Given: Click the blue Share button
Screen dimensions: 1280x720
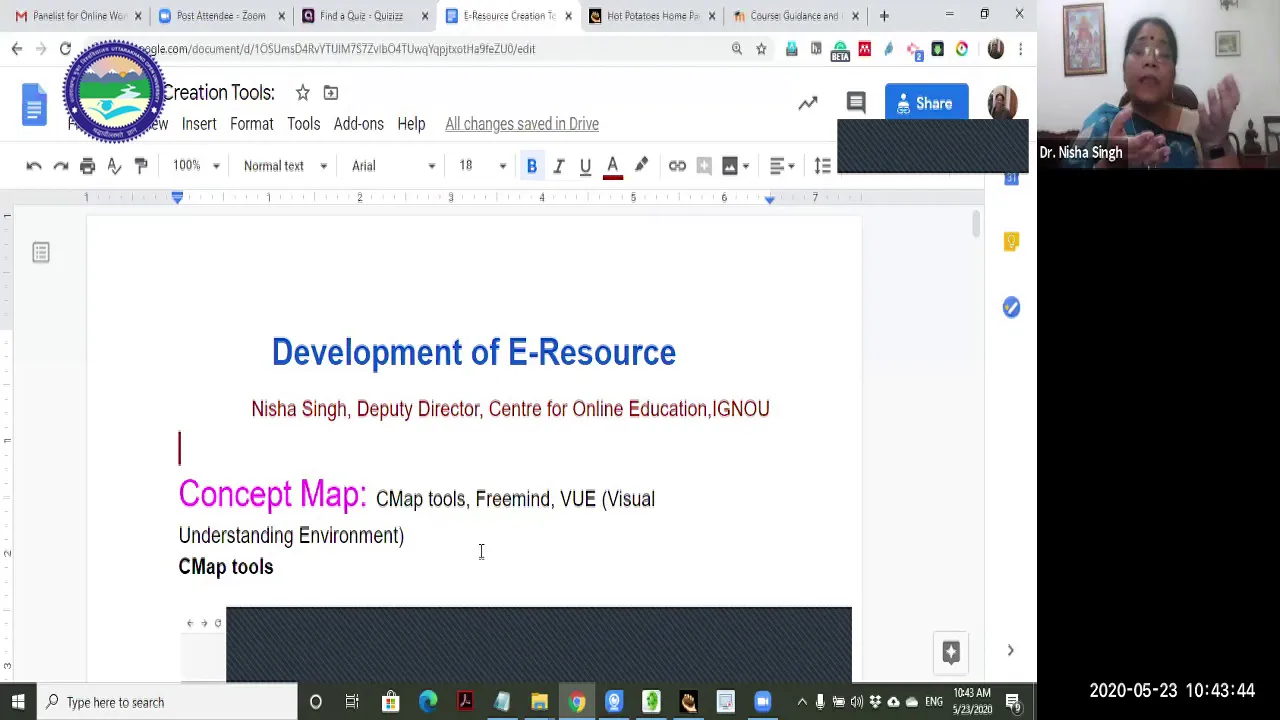Looking at the screenshot, I should 926,104.
